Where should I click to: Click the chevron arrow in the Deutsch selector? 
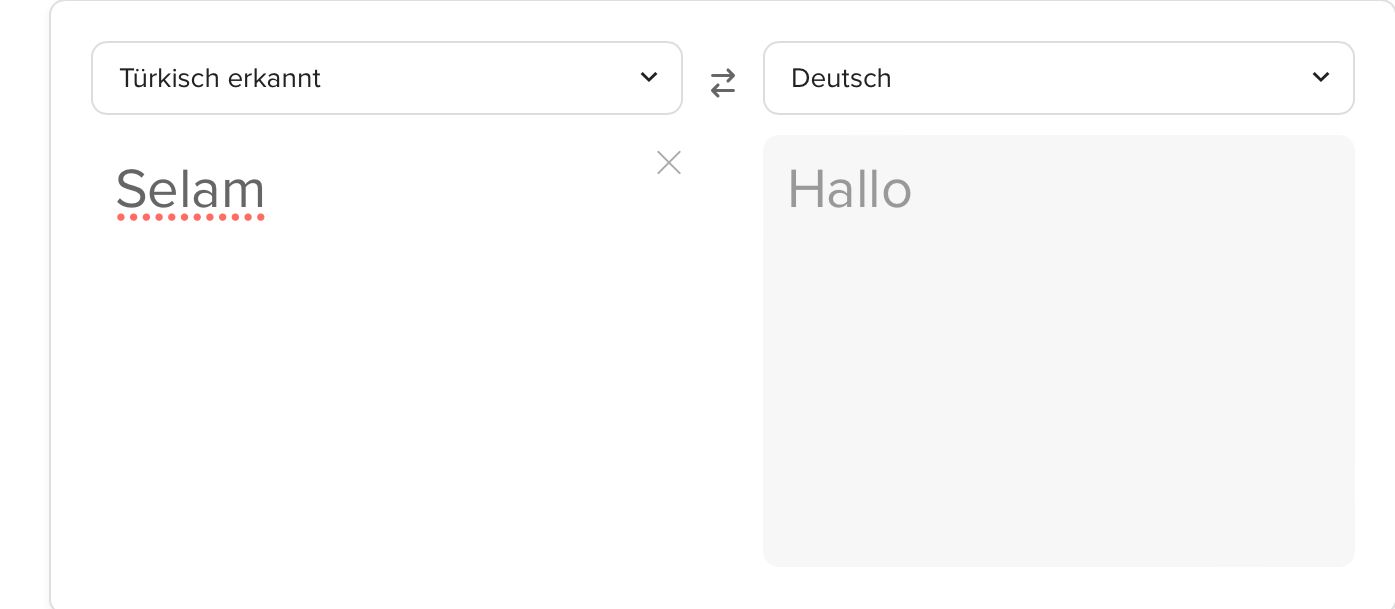point(1320,77)
